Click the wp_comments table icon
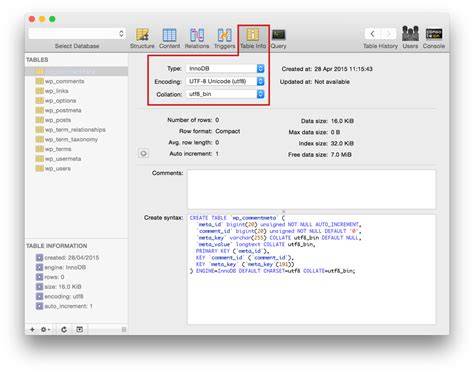The width and height of the screenshot is (474, 373). 40,81
